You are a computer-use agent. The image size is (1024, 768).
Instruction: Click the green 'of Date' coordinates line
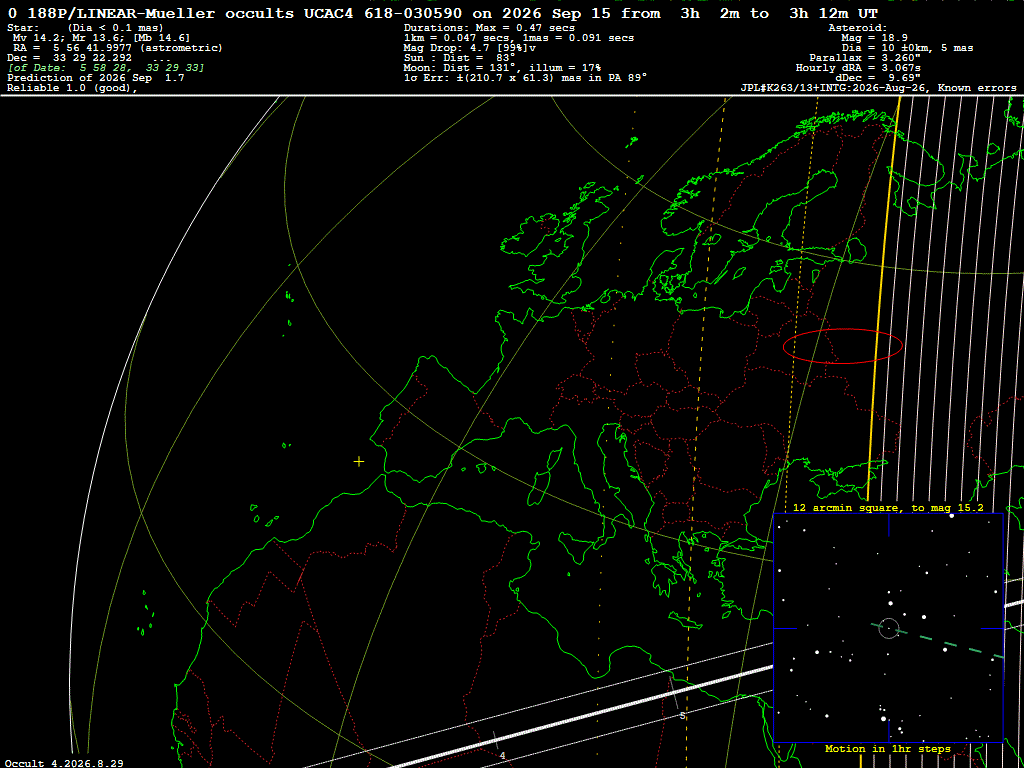pos(106,68)
